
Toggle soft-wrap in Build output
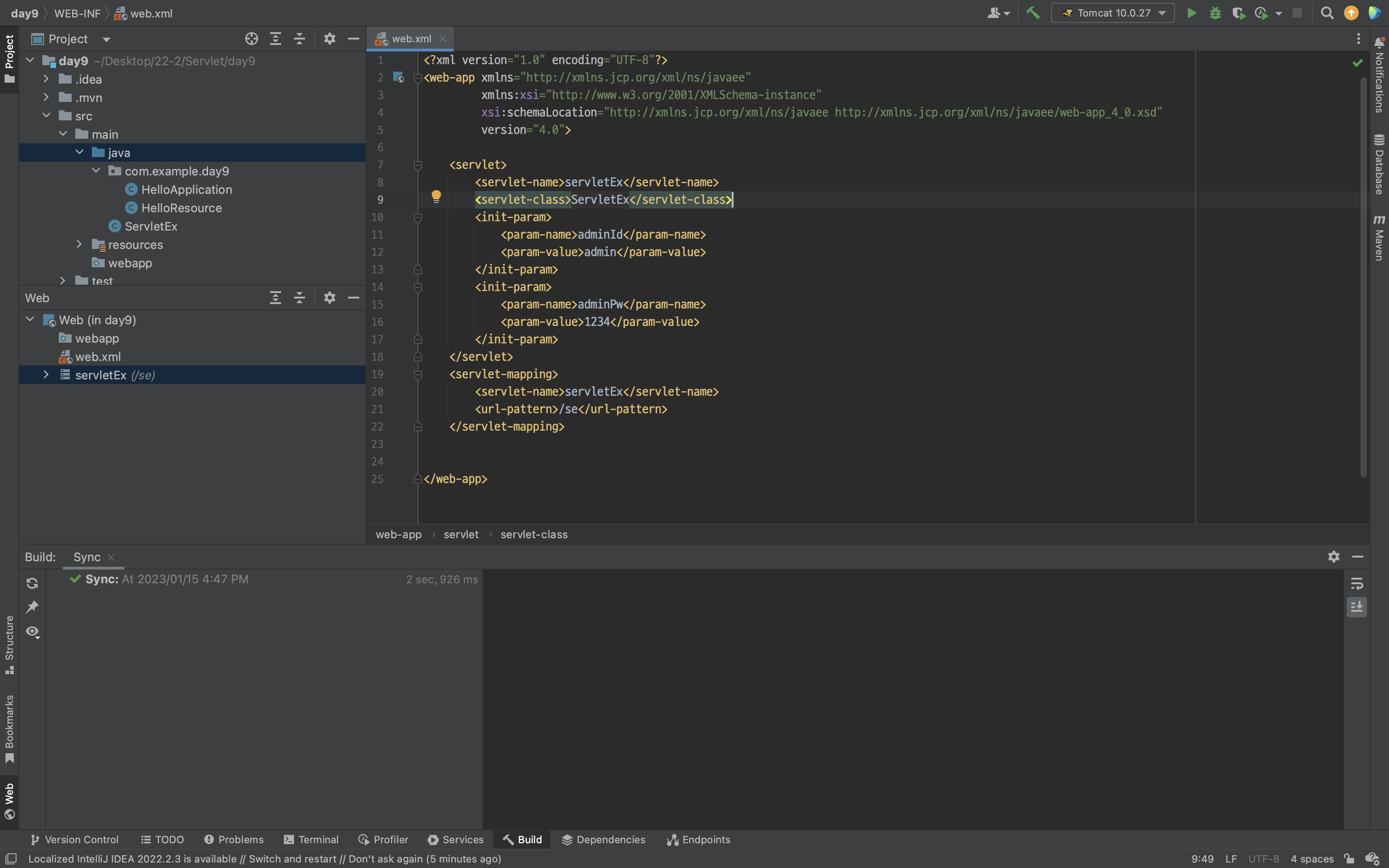point(1357,584)
